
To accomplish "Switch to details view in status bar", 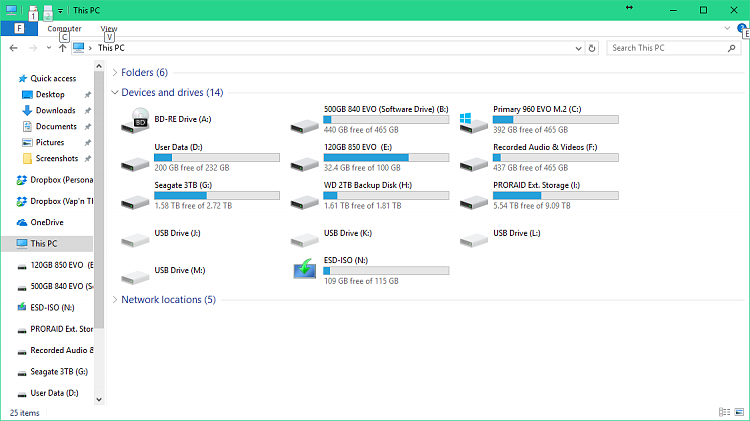I will tap(724, 412).
